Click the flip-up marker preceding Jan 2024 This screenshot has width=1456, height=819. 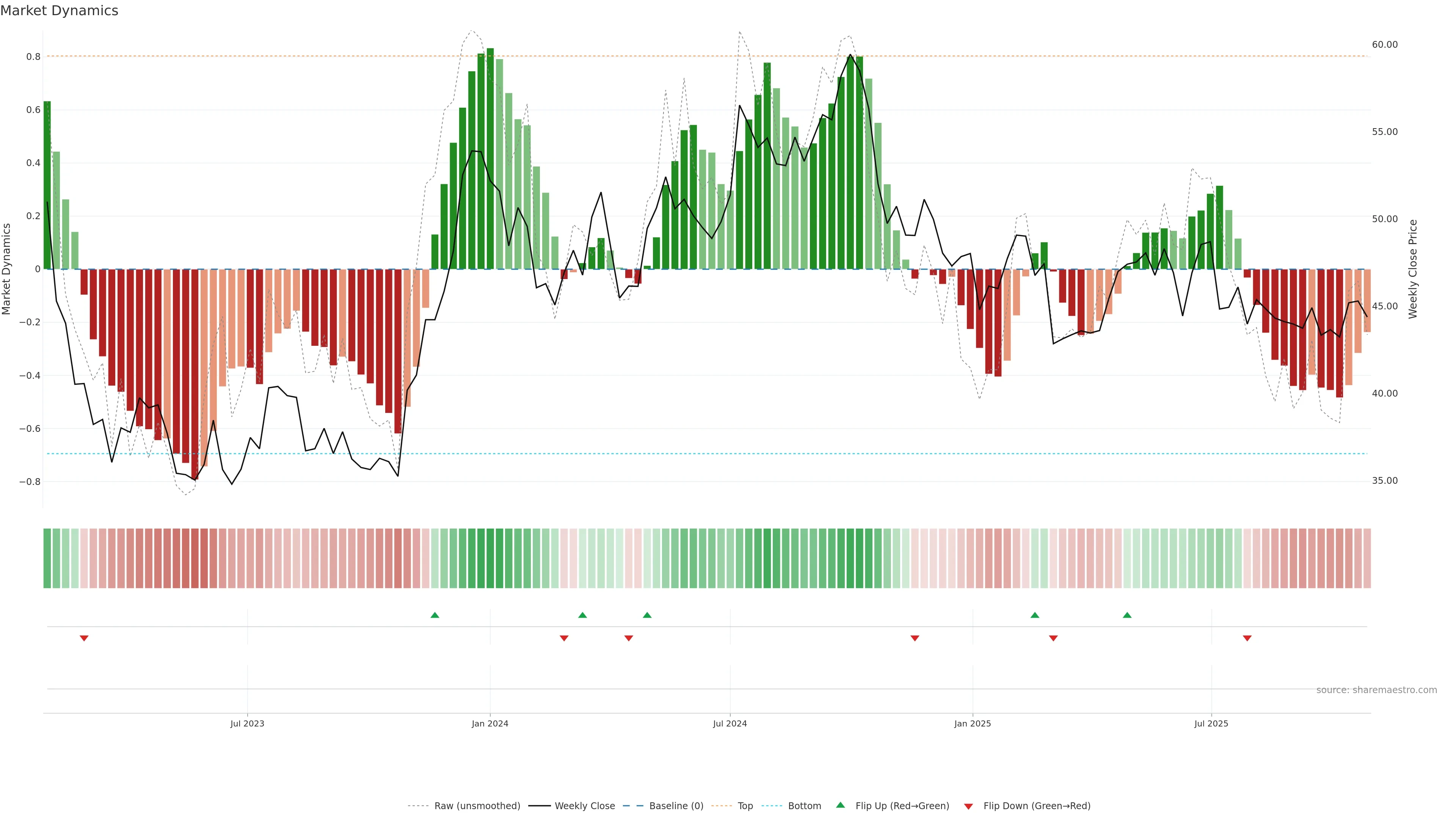click(435, 615)
